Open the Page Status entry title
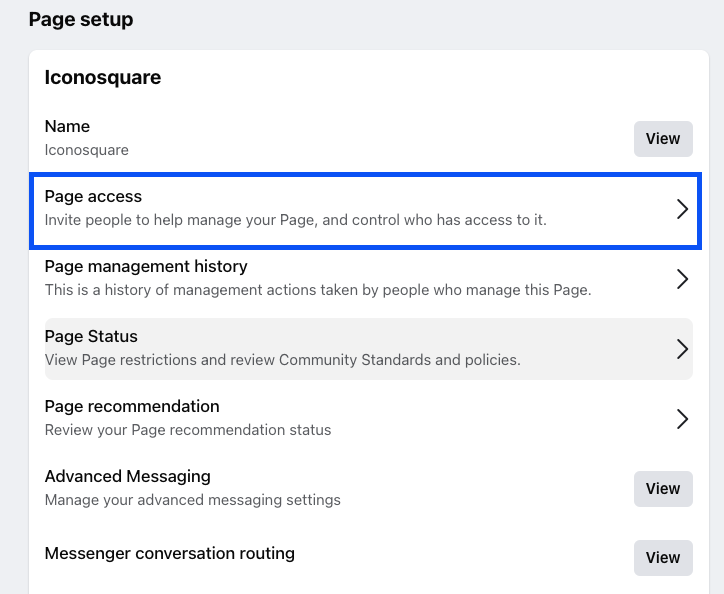 [x=91, y=336]
